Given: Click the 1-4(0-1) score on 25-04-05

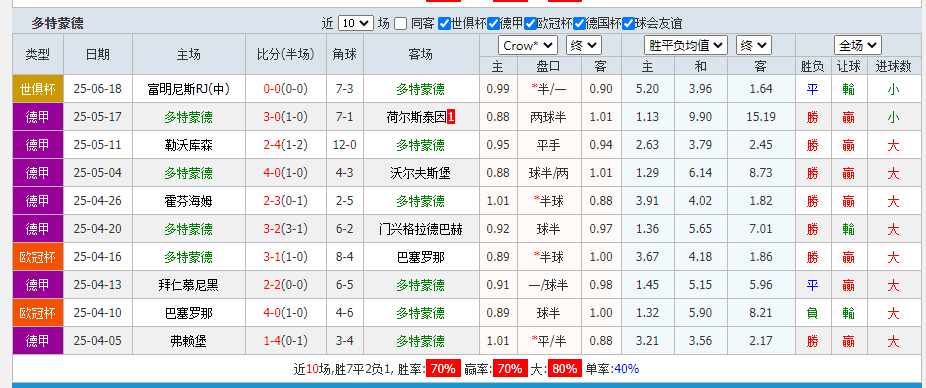Looking at the screenshot, I should (x=285, y=341).
